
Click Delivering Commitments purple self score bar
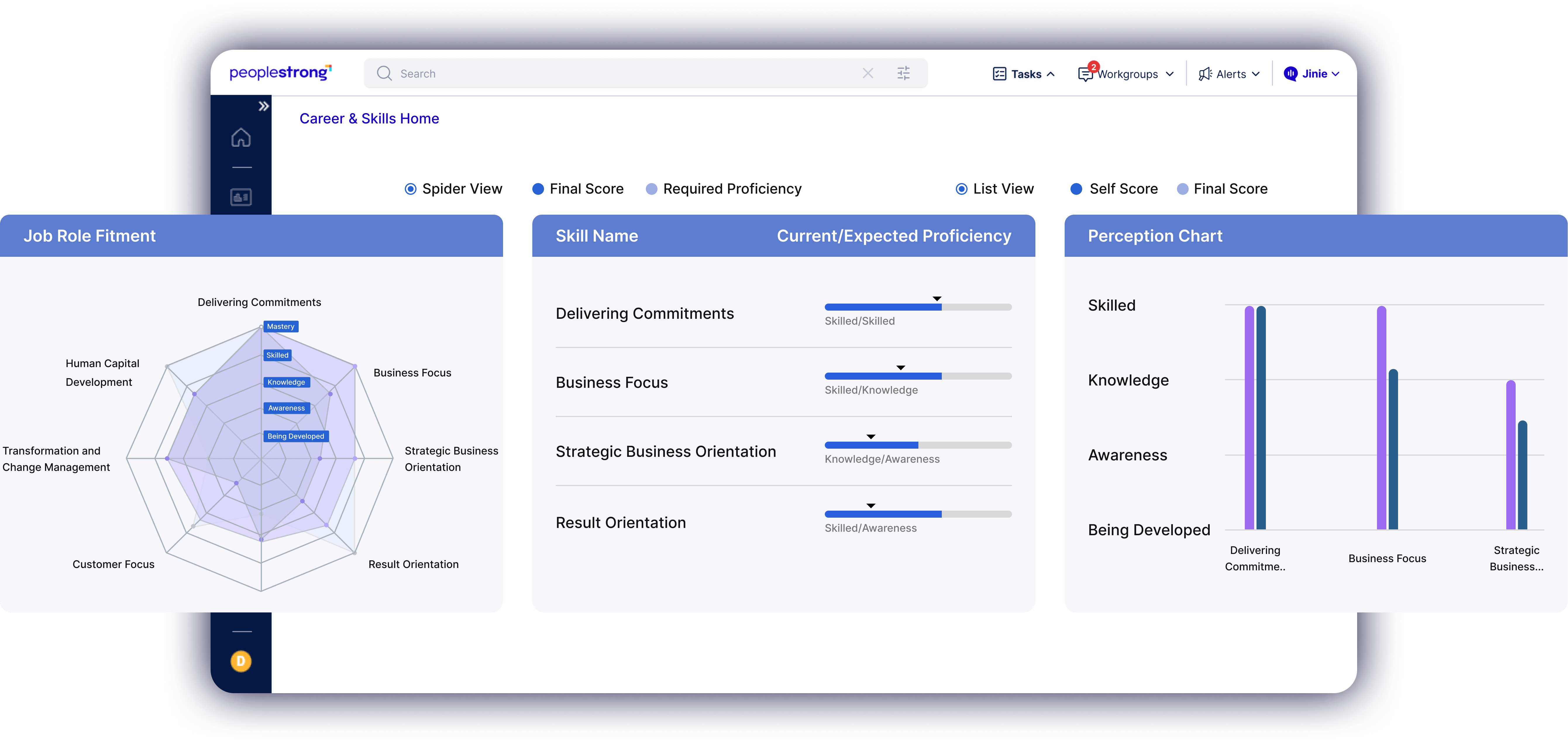tap(1249, 418)
